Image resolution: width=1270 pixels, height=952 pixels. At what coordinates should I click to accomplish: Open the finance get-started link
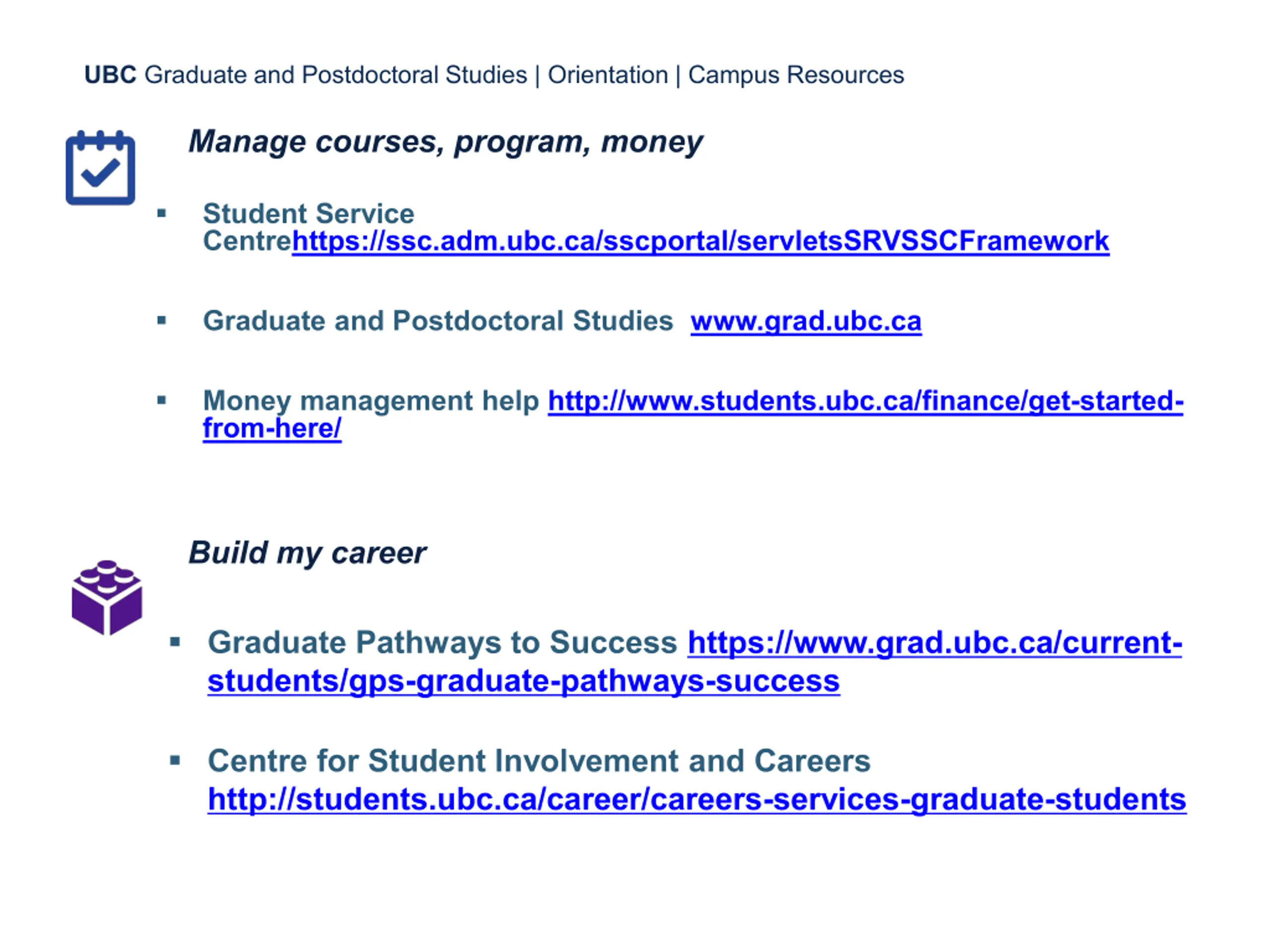[866, 401]
